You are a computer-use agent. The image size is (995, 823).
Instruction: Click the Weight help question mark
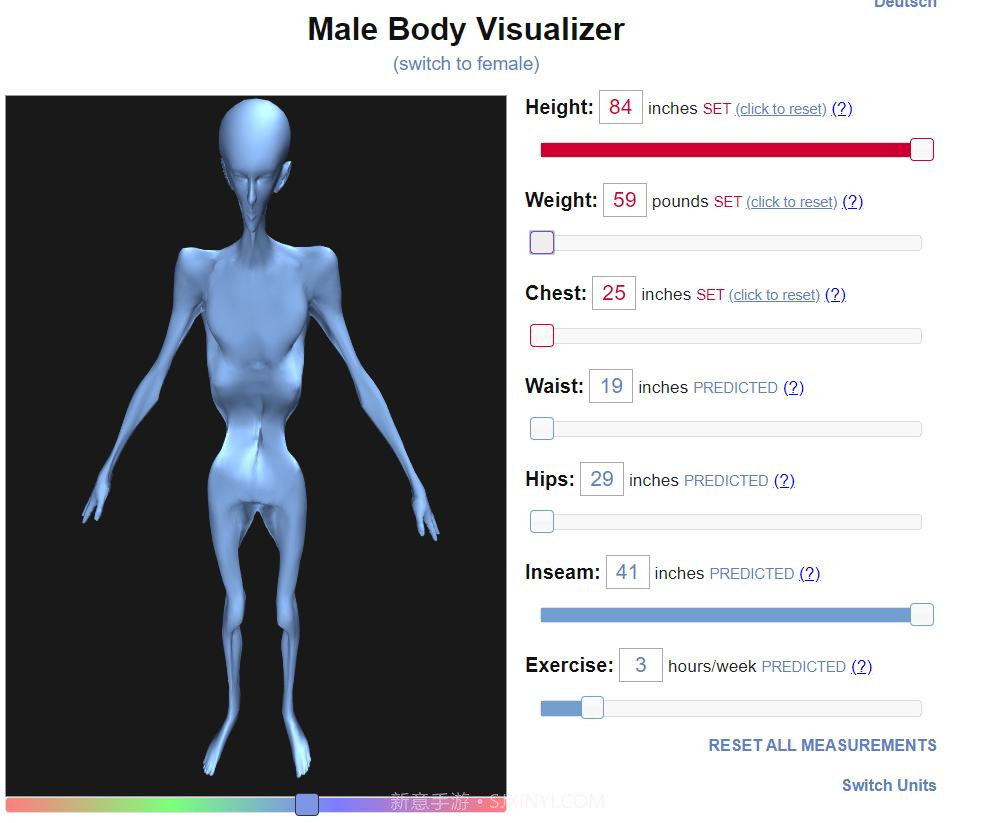[852, 201]
